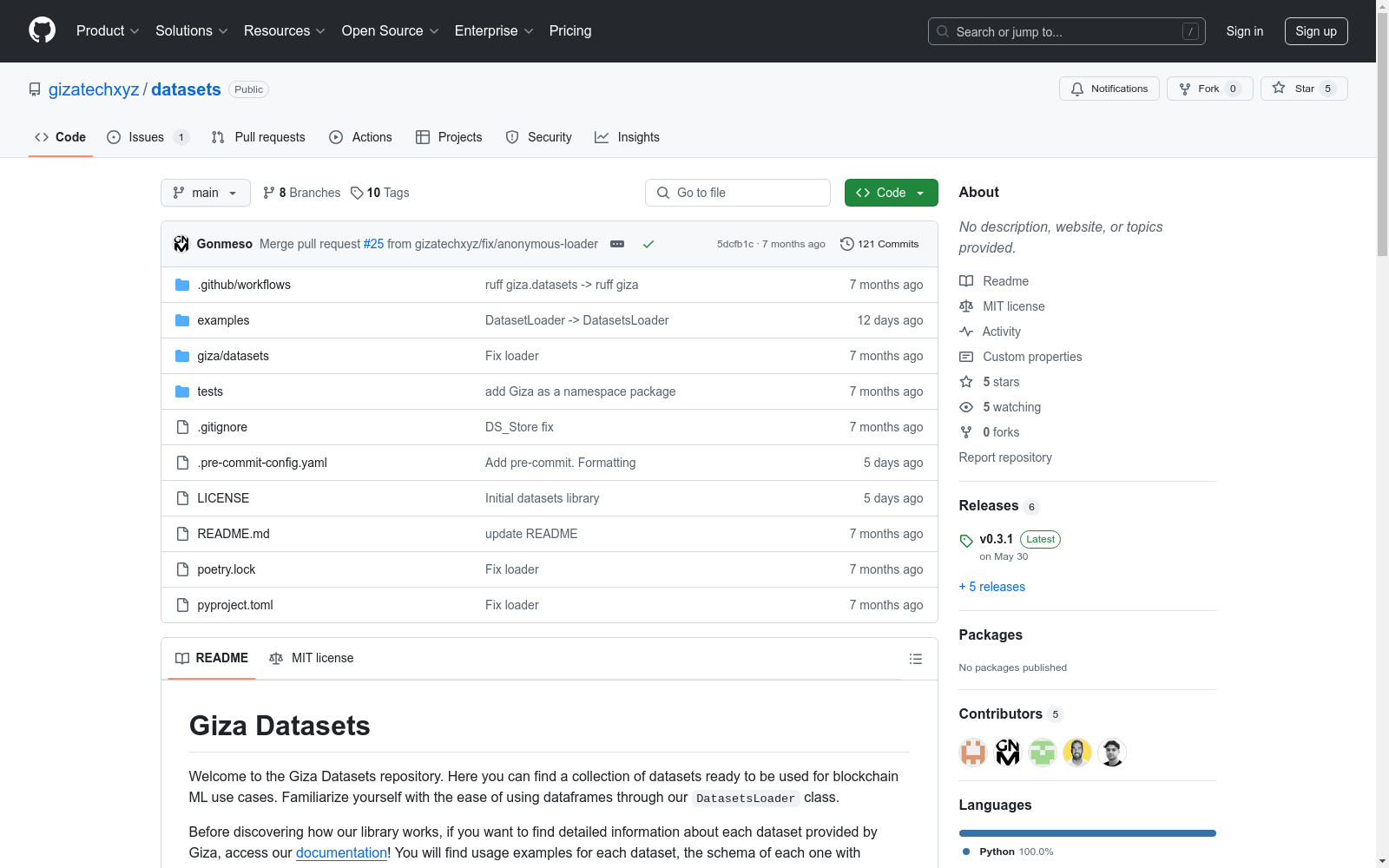Click the Sign in link

click(x=1245, y=31)
